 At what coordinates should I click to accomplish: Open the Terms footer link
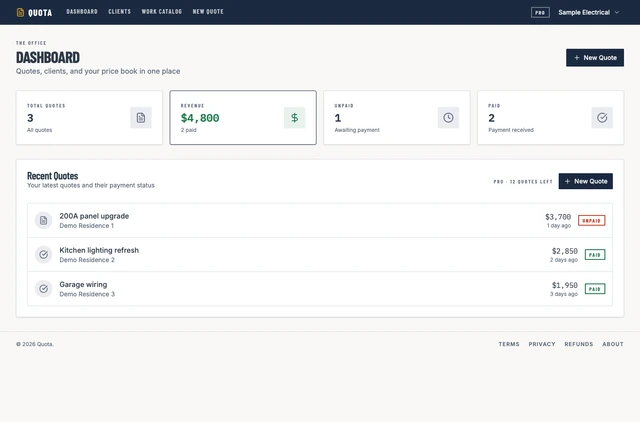[x=509, y=344]
